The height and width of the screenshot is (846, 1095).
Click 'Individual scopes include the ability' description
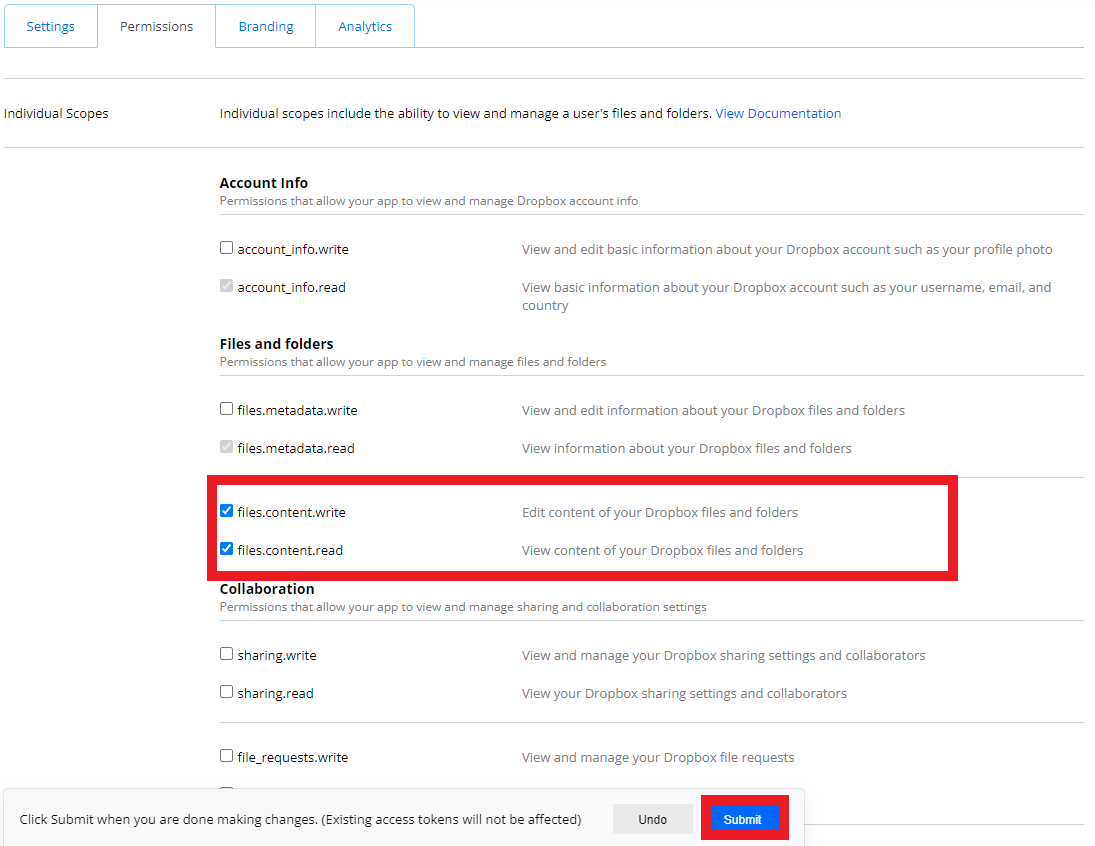(x=465, y=113)
